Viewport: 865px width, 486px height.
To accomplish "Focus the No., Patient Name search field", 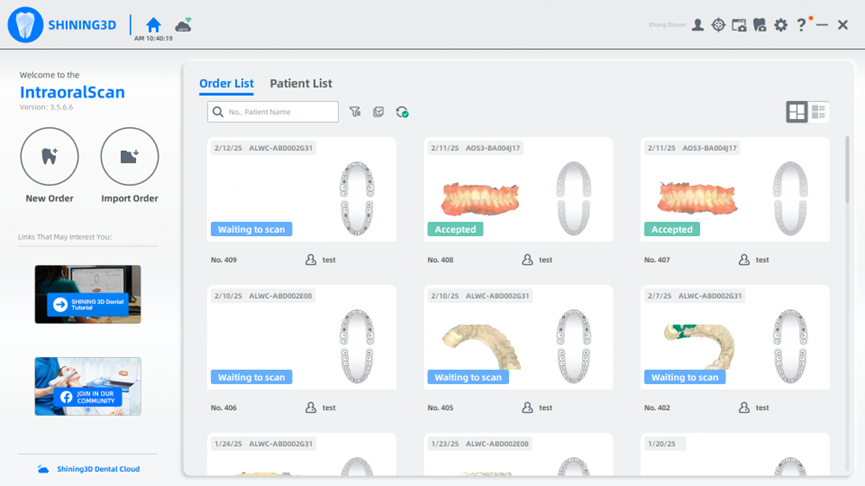I will (273, 112).
